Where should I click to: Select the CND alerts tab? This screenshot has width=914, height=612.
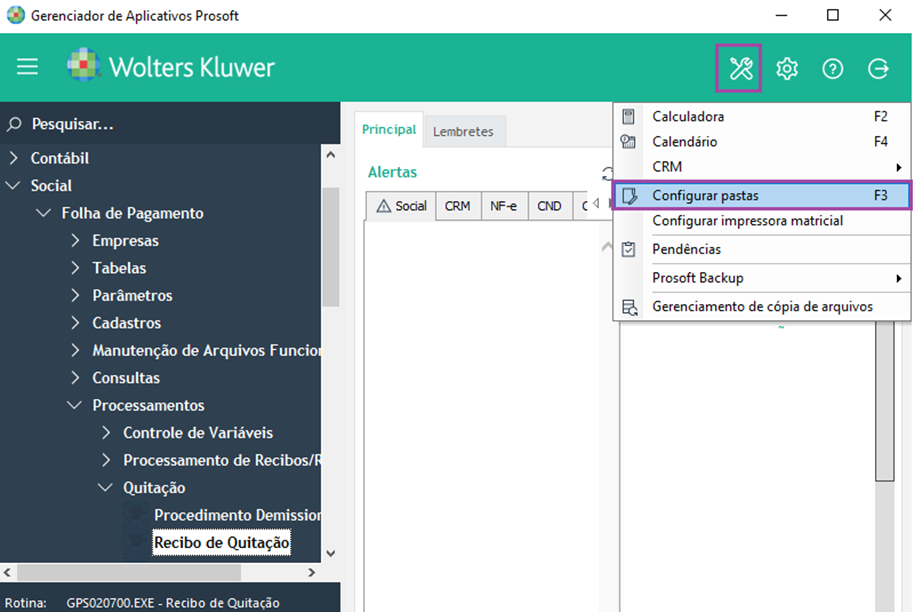click(549, 206)
